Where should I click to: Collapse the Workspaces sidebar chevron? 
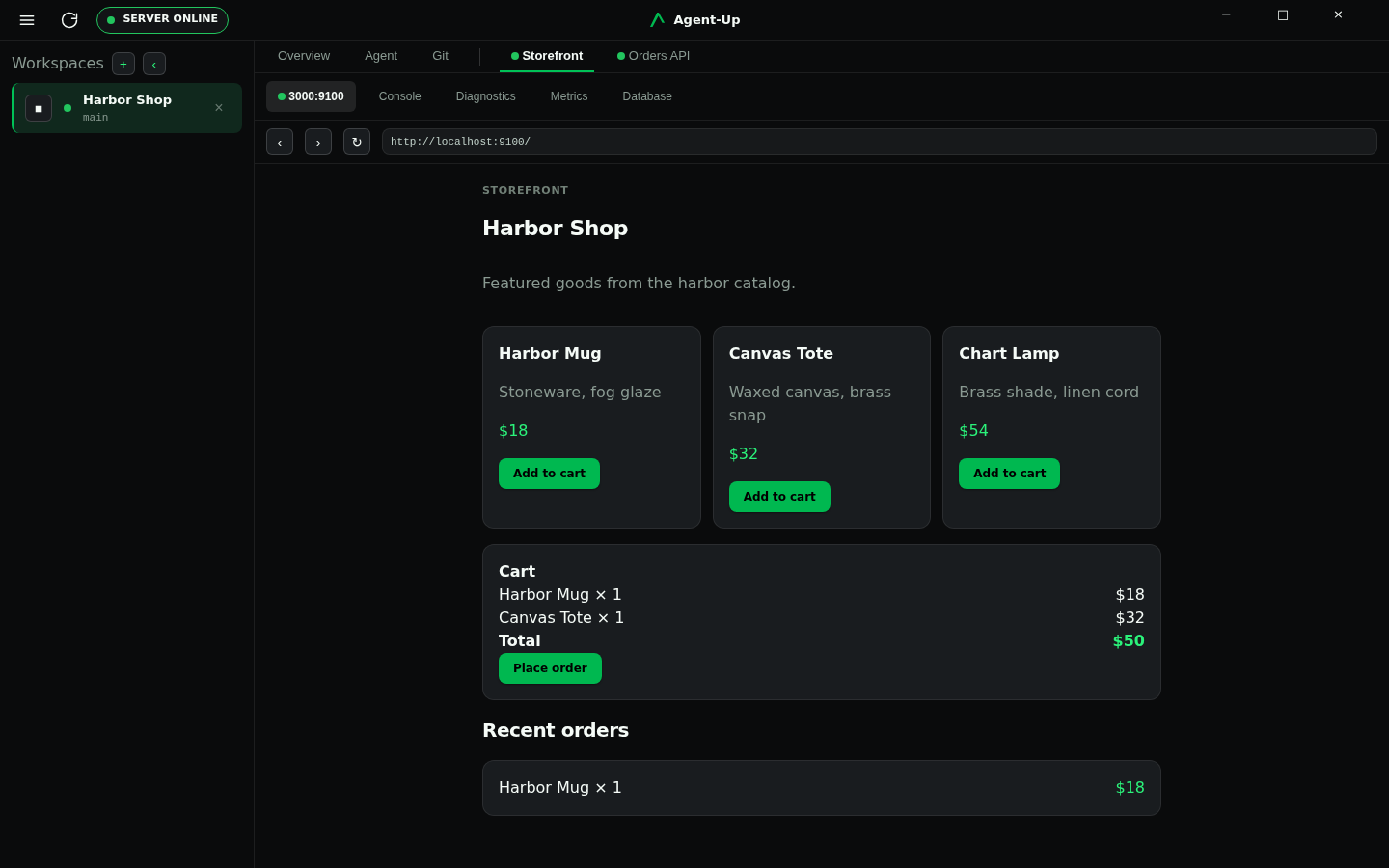154,64
